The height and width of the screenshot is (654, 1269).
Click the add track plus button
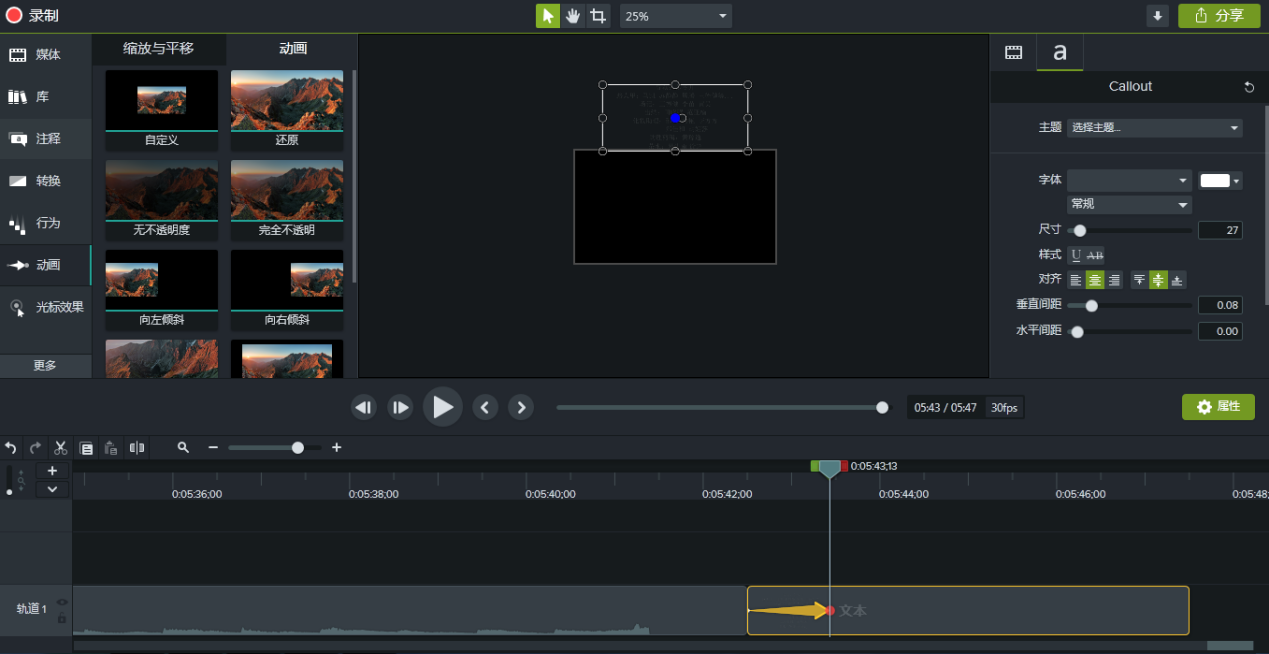[x=52, y=471]
